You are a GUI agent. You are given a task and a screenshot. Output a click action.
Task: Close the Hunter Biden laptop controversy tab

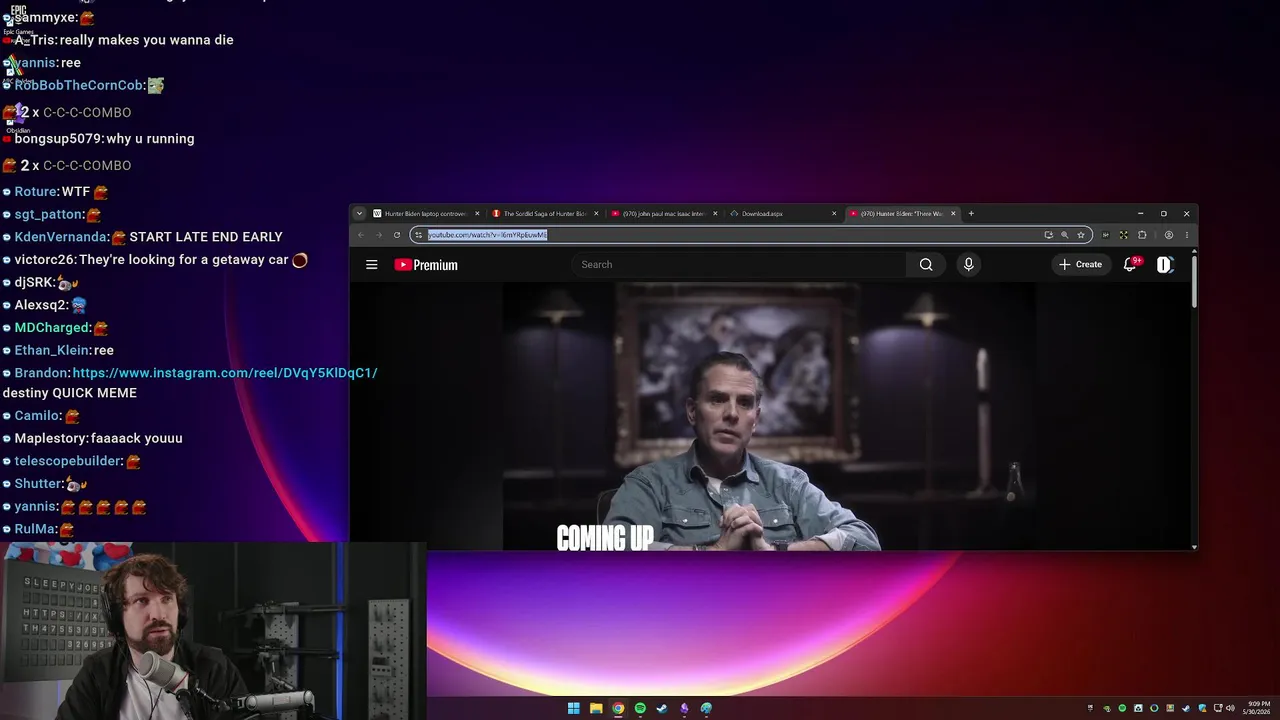477,213
